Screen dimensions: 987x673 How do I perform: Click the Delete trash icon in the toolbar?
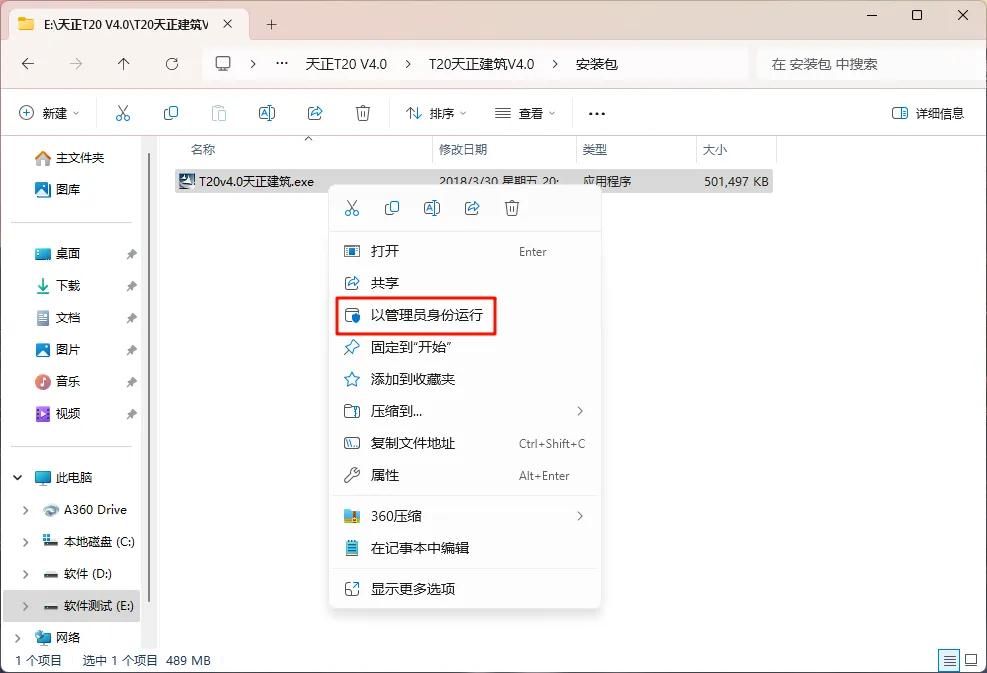[x=363, y=113]
